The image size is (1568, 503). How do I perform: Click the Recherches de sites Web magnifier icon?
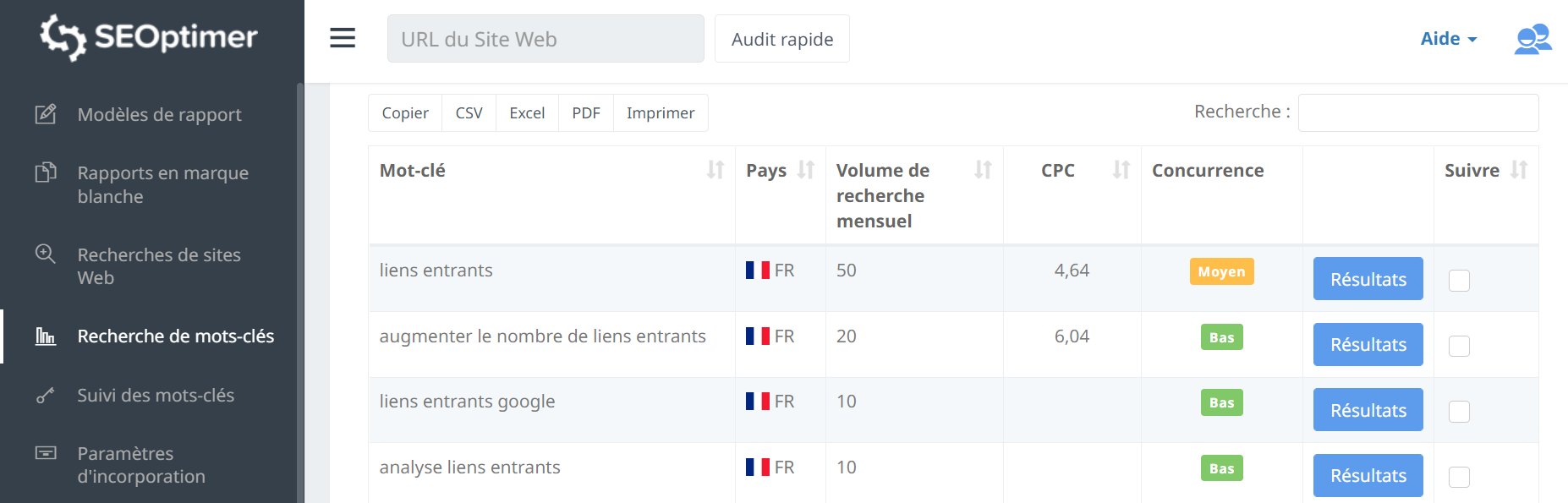46,254
